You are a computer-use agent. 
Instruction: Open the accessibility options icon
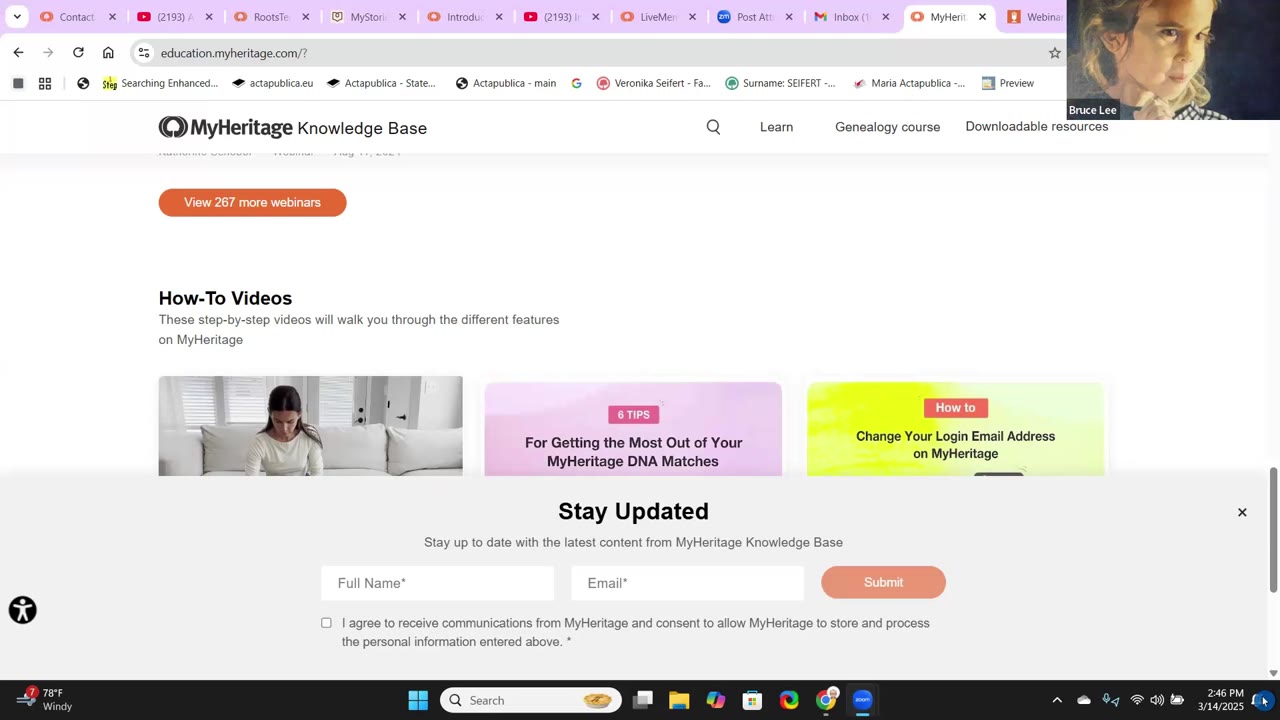[22, 610]
